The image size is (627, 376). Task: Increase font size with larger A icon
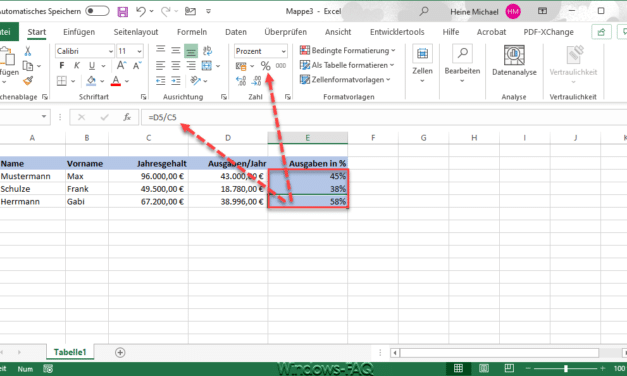click(121, 66)
